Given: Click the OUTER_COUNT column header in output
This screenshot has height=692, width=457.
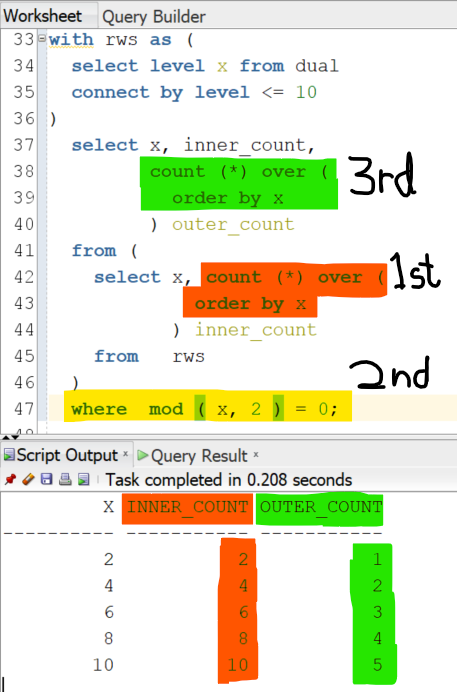Looking at the screenshot, I should (321, 507).
